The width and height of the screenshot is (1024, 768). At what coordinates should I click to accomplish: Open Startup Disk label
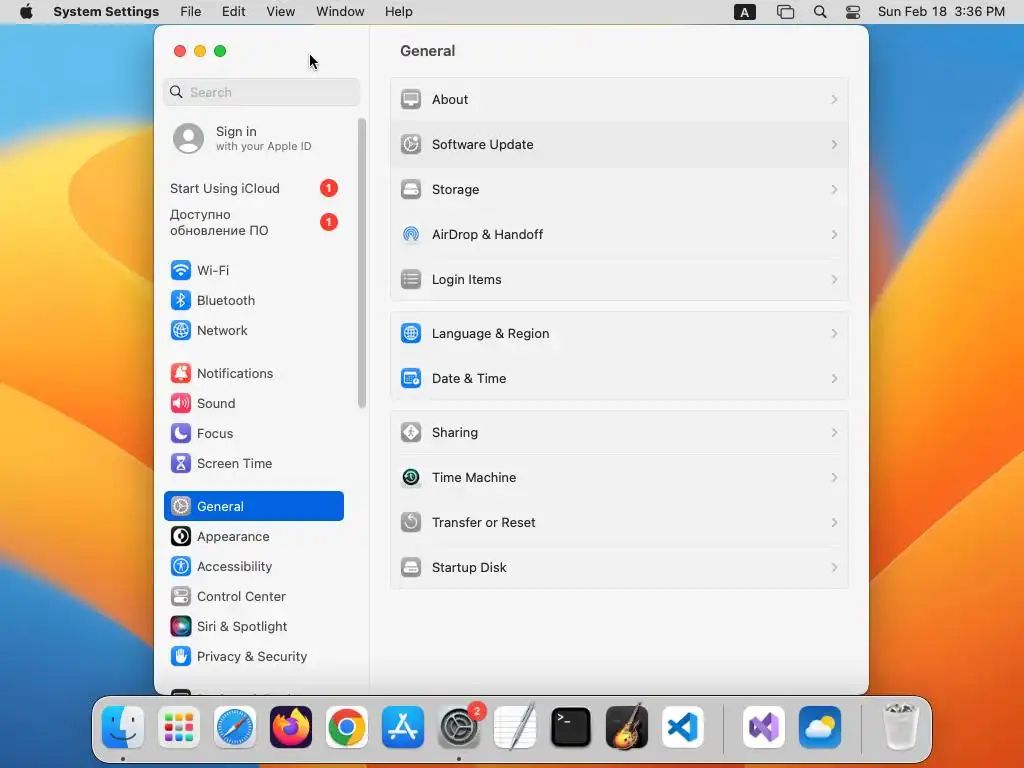pyautogui.click(x=469, y=568)
